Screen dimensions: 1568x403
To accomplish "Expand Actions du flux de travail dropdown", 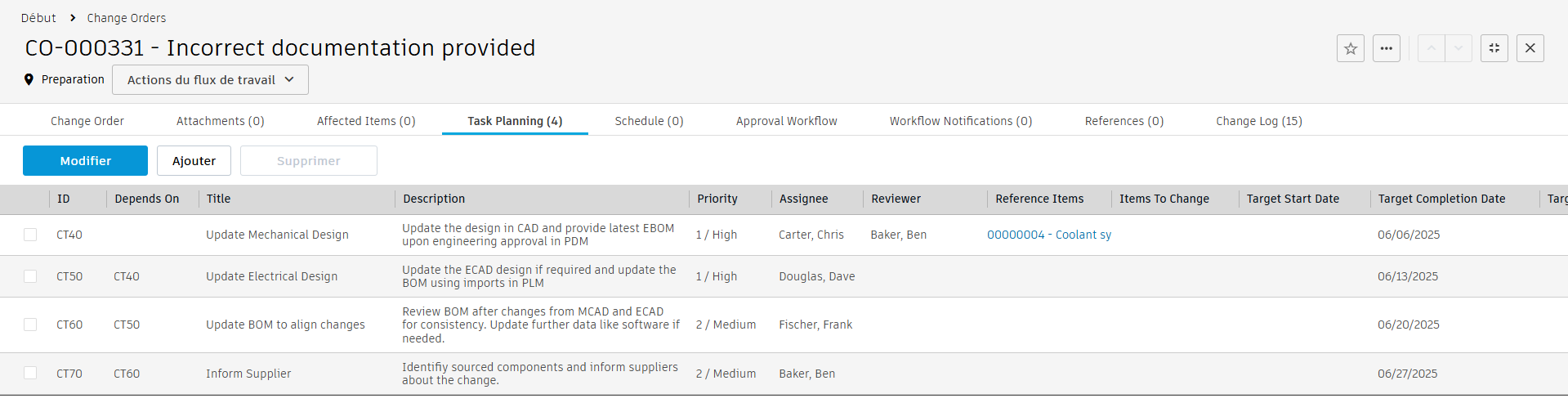I will pyautogui.click(x=210, y=80).
